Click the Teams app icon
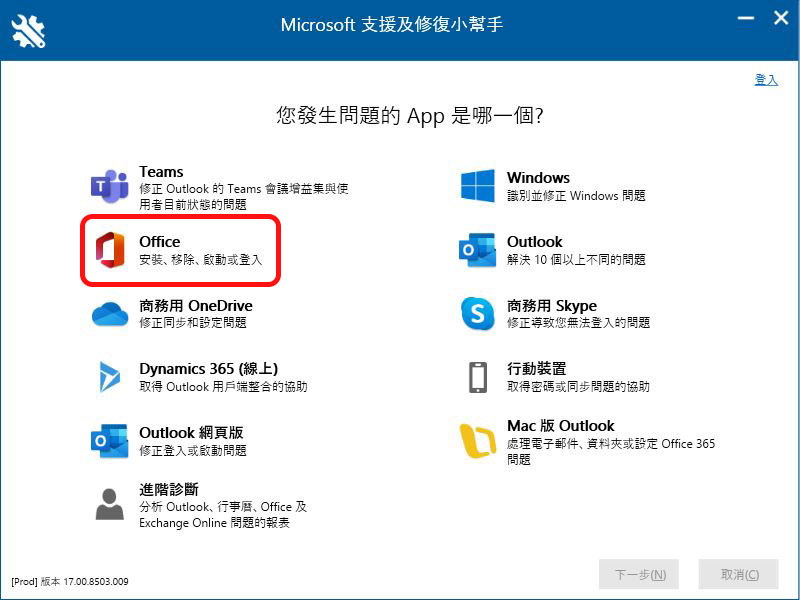This screenshot has height=600, width=800. click(110, 186)
